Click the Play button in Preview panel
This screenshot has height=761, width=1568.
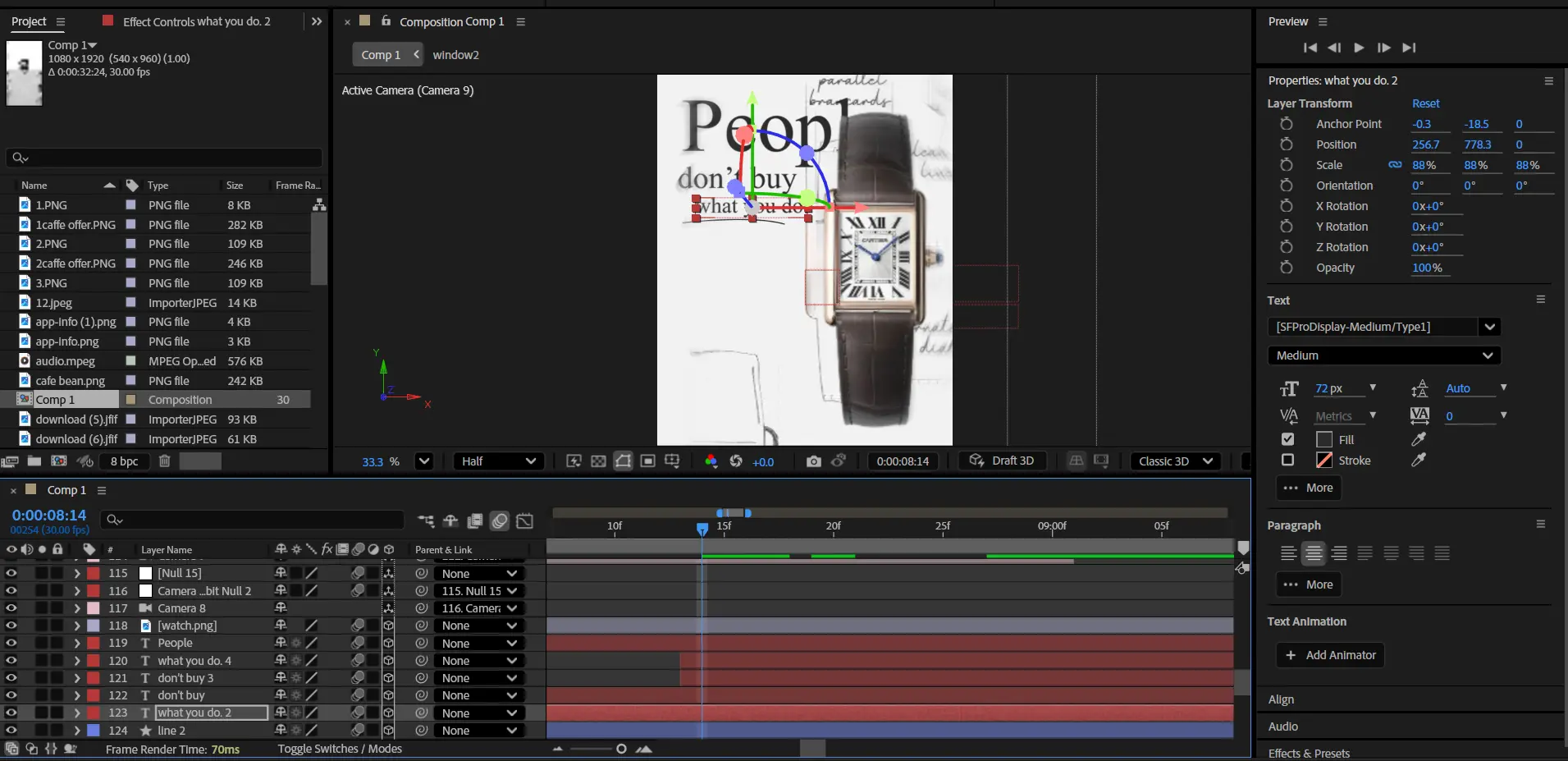(1359, 48)
